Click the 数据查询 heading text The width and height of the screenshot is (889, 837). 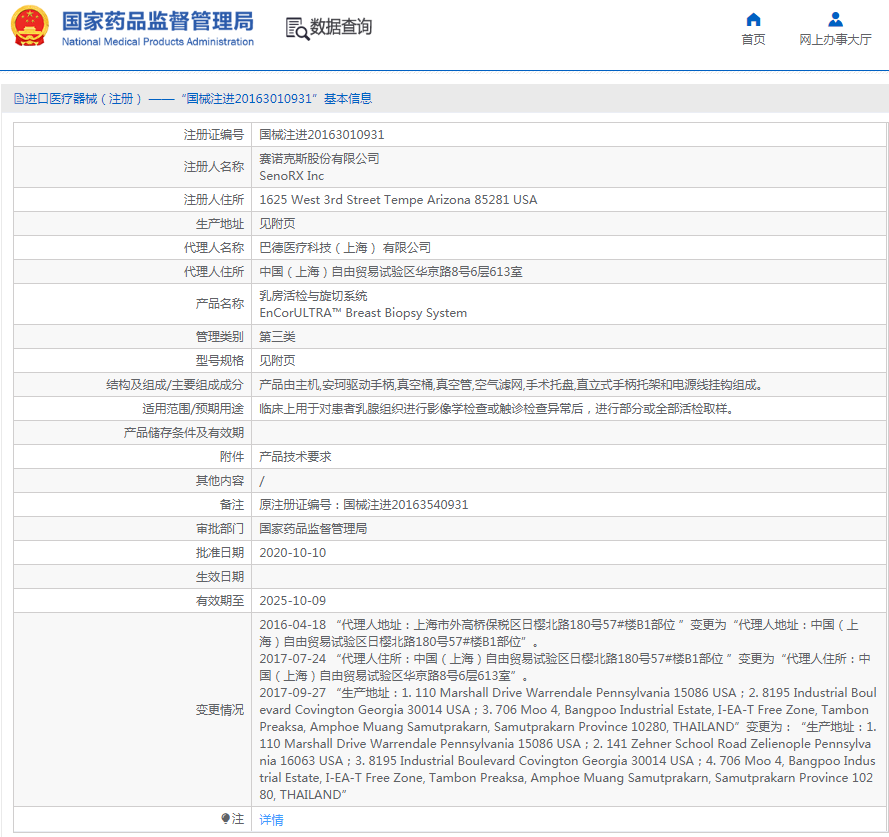341,27
